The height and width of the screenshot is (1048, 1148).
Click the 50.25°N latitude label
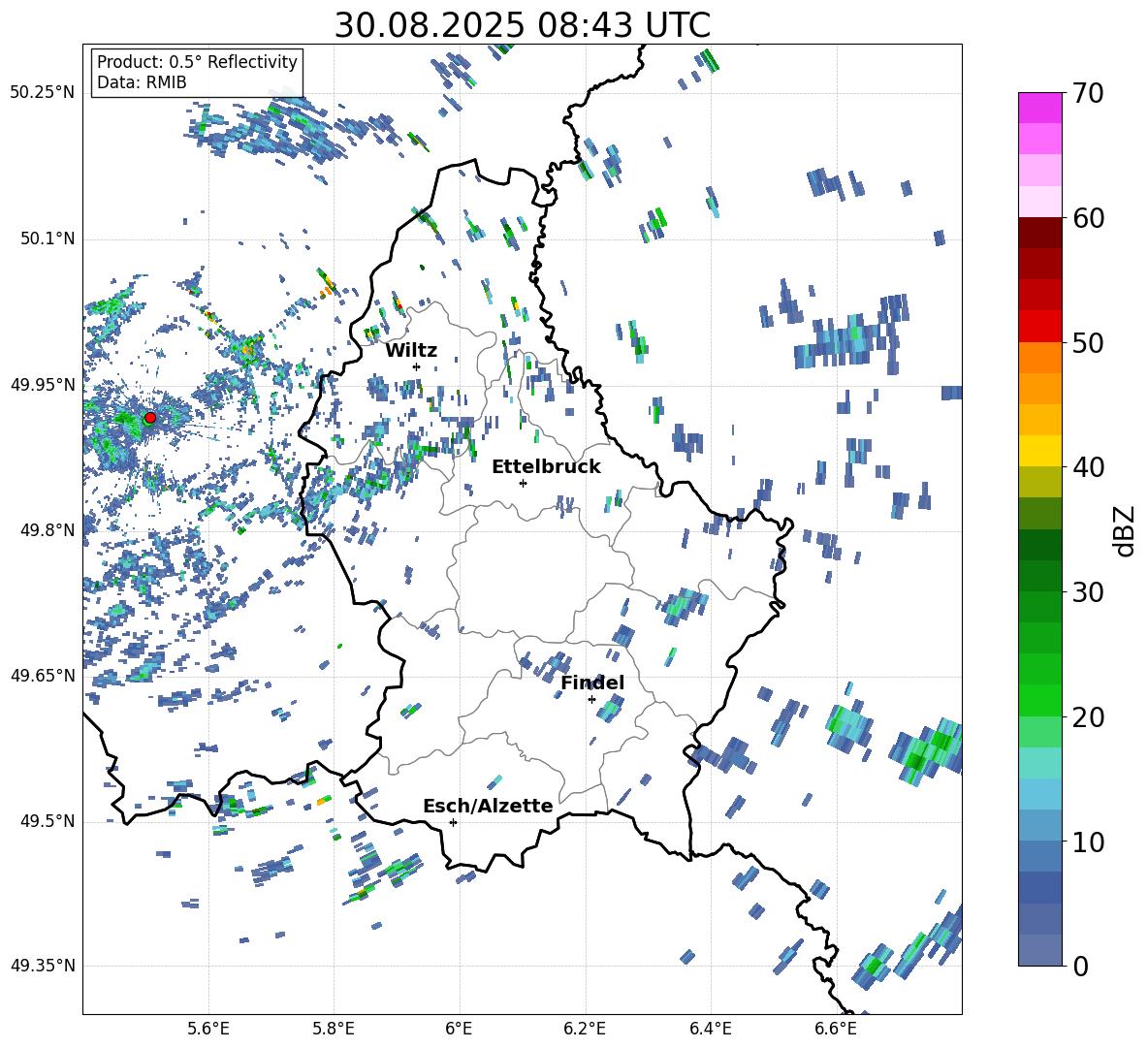43,93
